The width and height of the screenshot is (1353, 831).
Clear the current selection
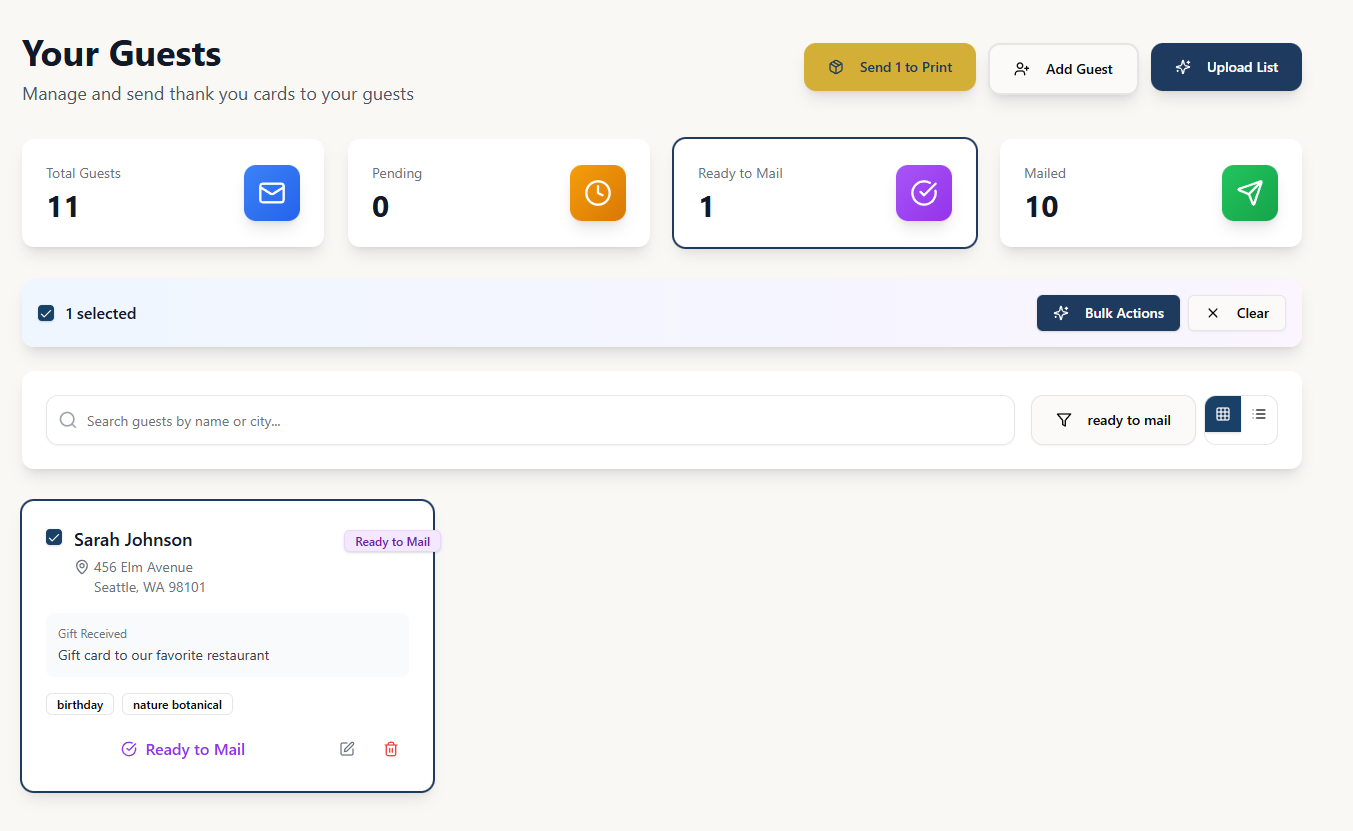(x=1237, y=313)
